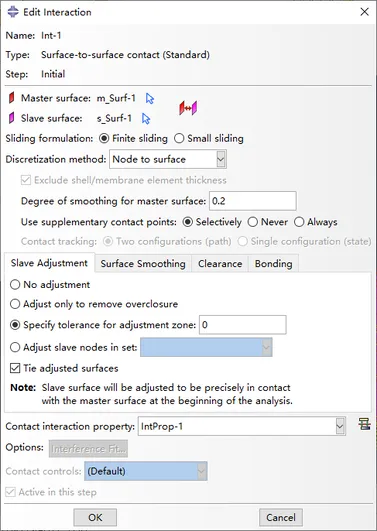Click the OK button

(x=95, y=517)
